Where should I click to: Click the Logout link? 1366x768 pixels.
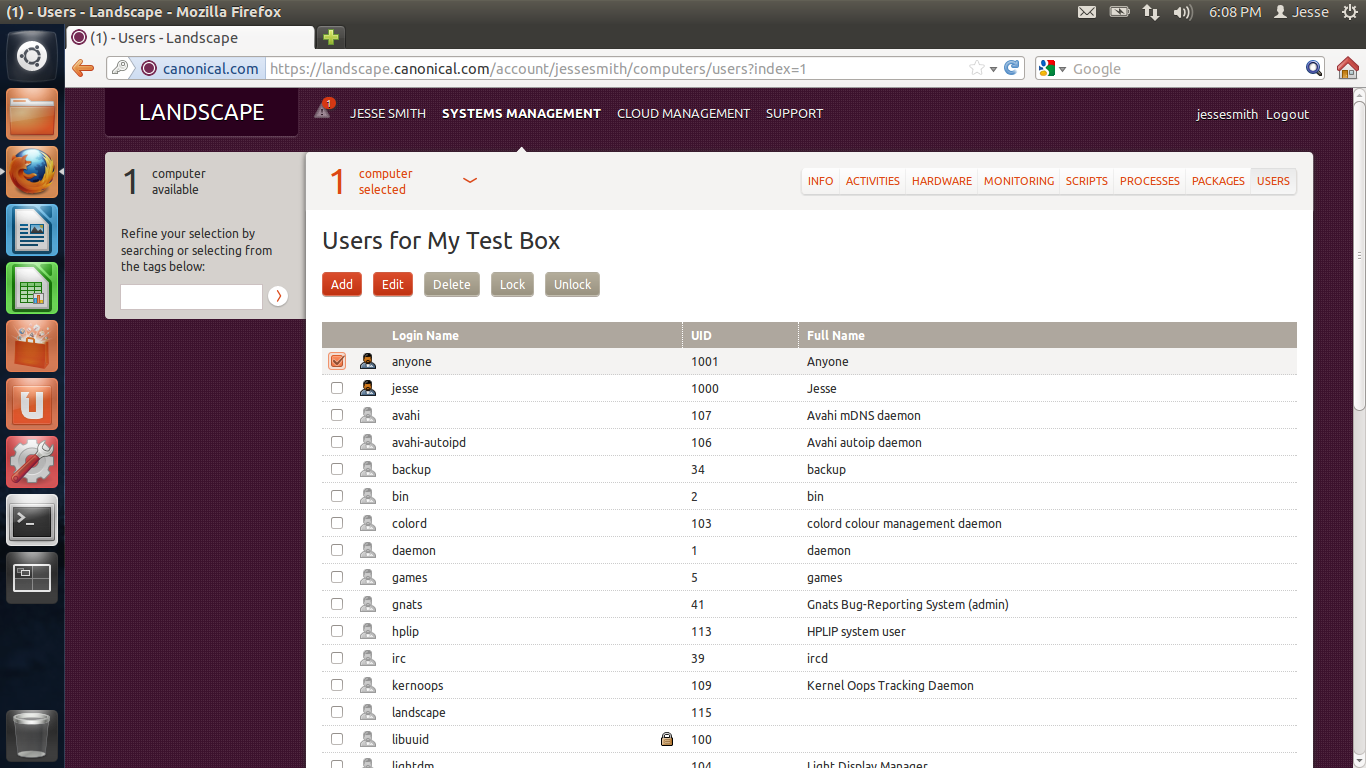[x=1287, y=114]
